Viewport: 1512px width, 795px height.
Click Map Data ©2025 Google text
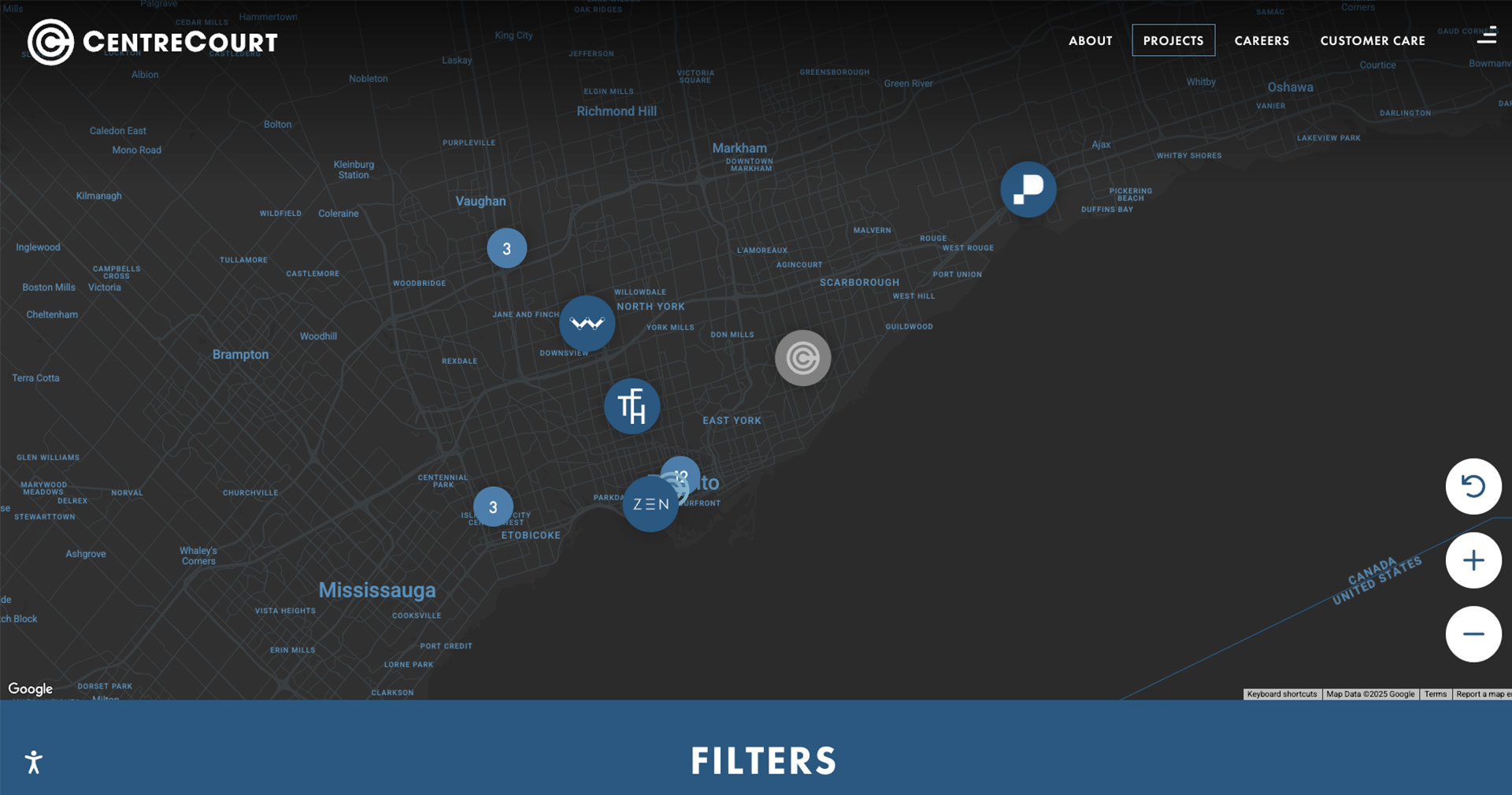[1370, 694]
